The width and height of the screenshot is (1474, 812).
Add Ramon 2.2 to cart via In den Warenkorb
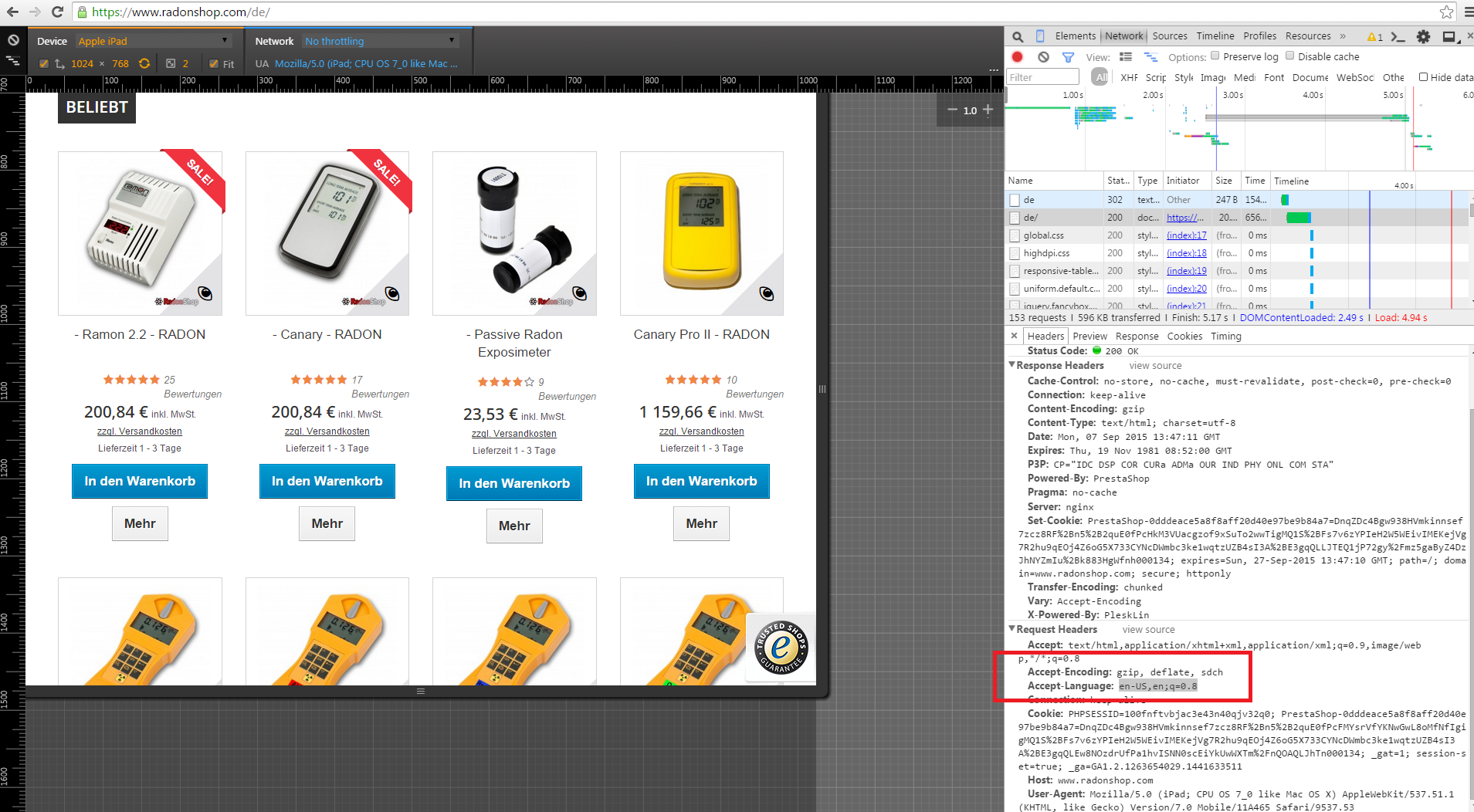point(140,481)
